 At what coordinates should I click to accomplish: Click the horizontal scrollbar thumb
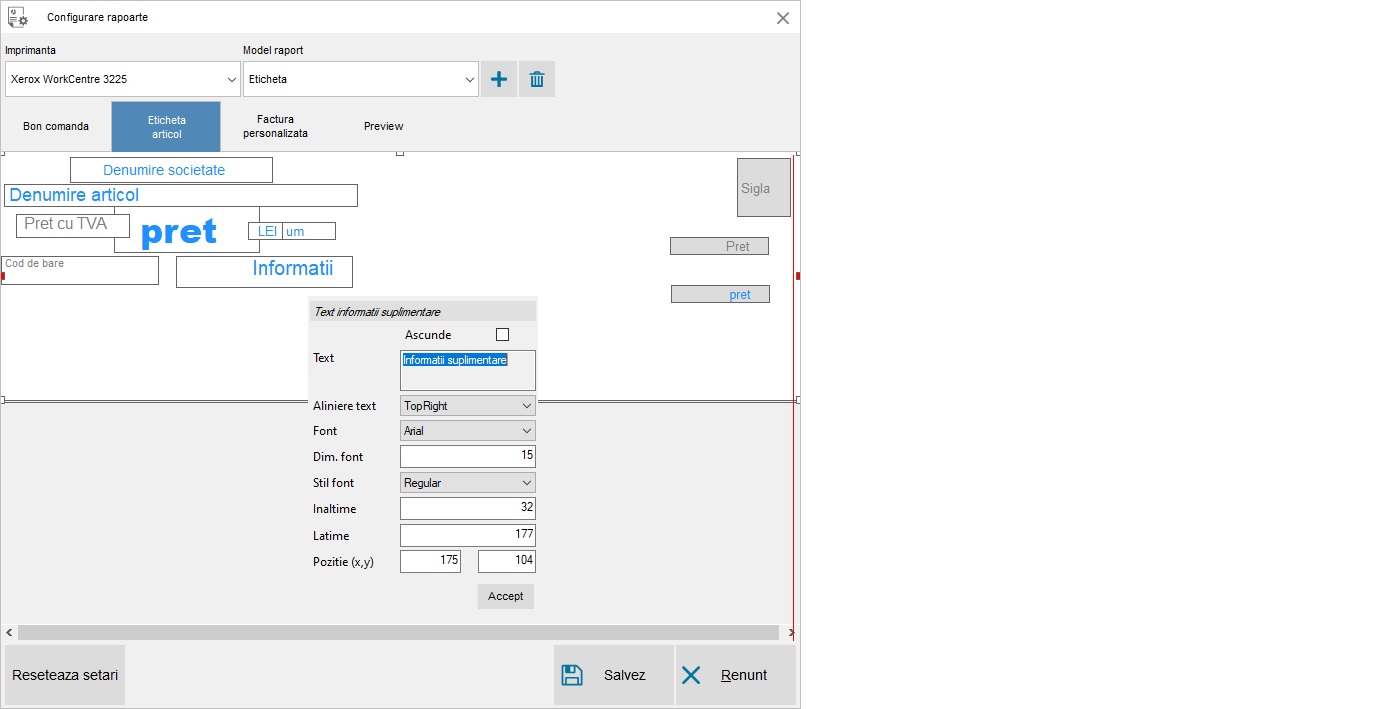(x=398, y=633)
